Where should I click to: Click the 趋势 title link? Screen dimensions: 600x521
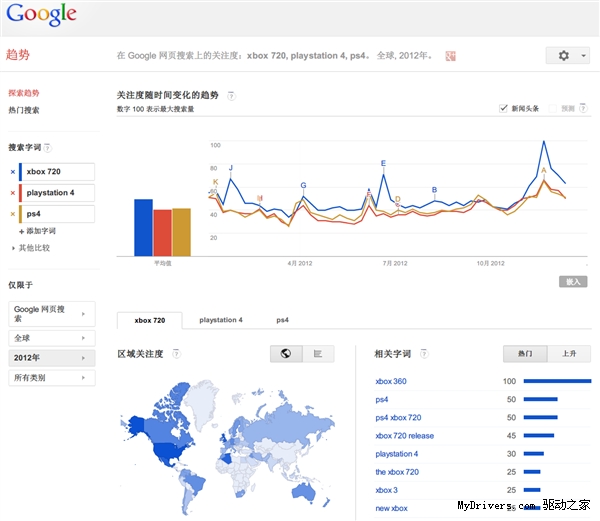18,55
